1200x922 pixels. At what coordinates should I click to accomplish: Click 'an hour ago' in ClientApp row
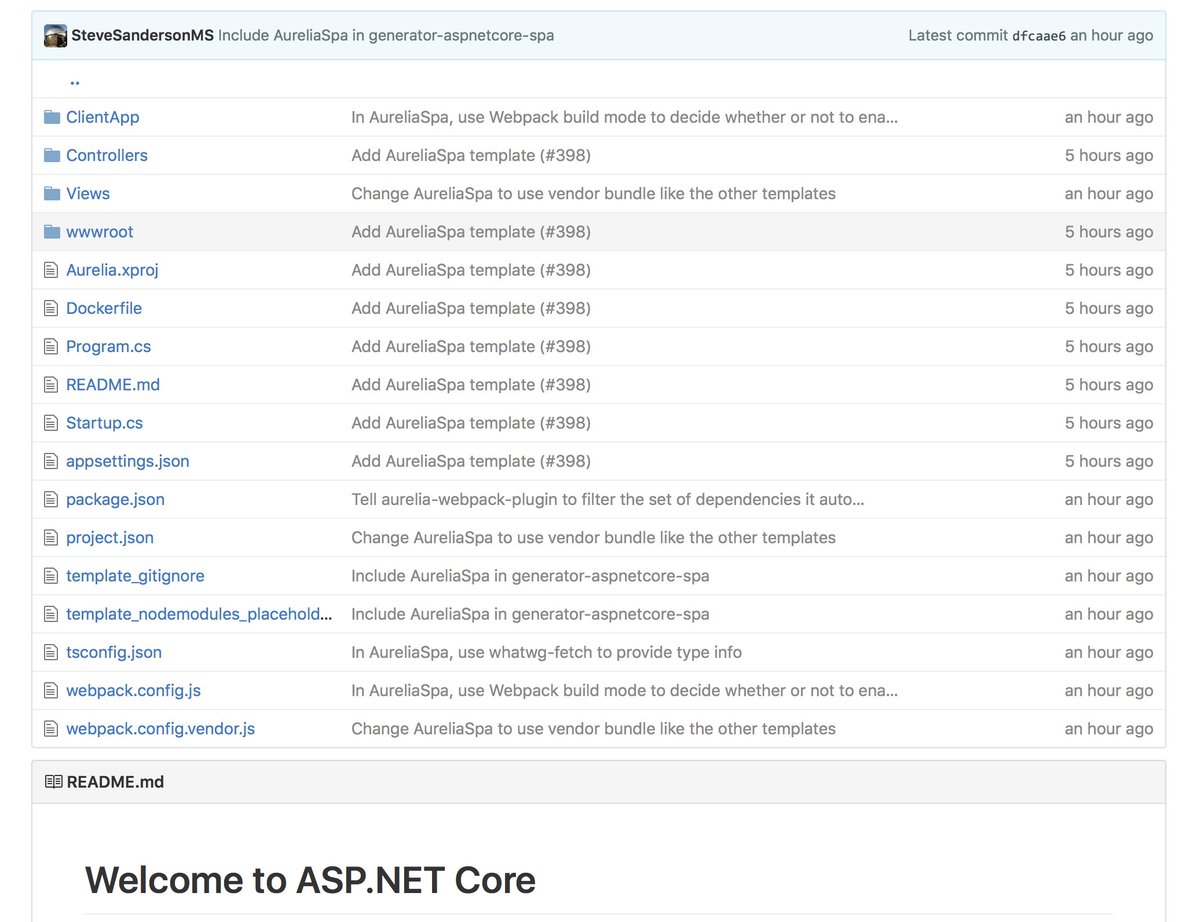point(1108,117)
